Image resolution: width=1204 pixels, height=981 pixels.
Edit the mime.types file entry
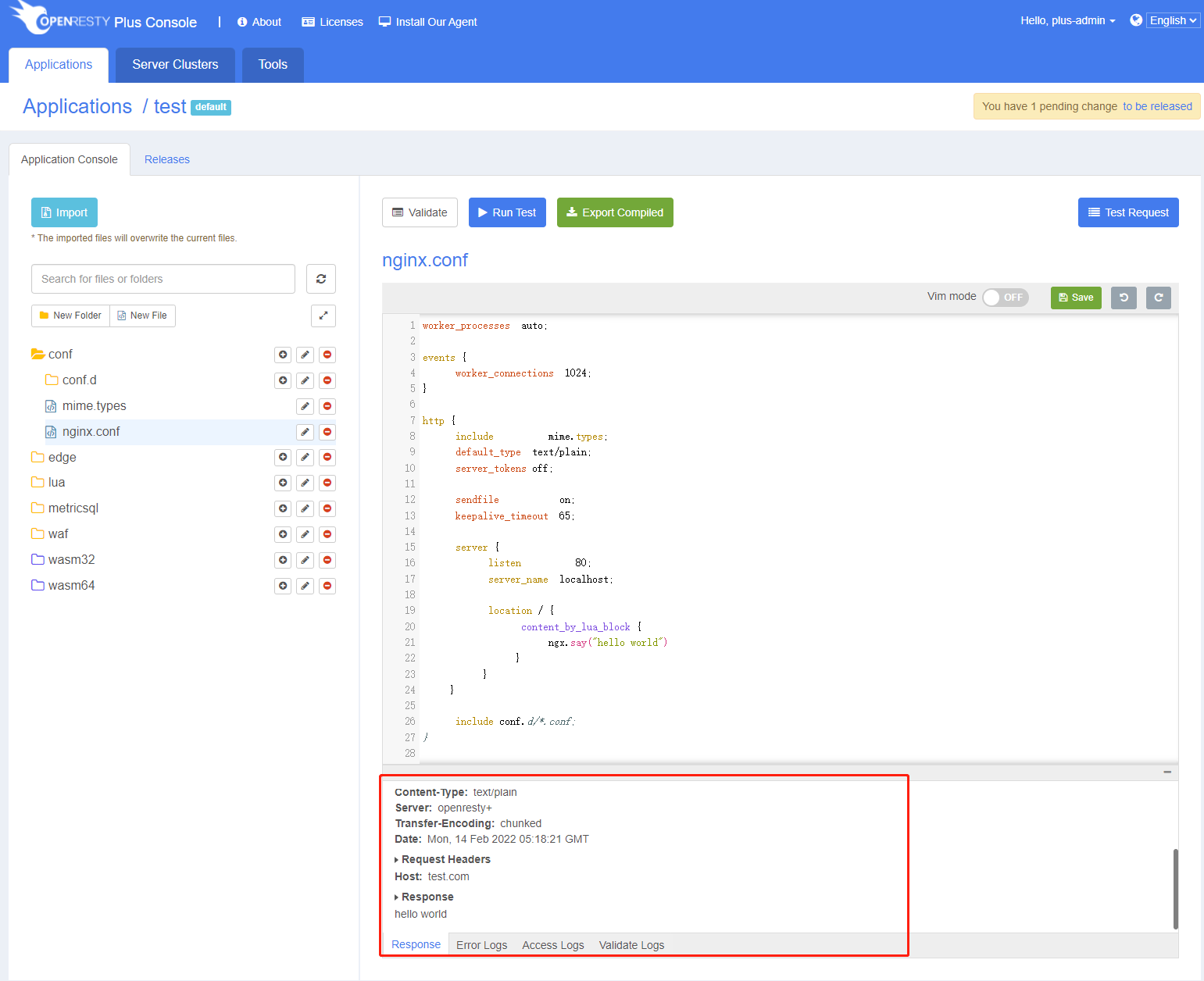click(x=305, y=406)
